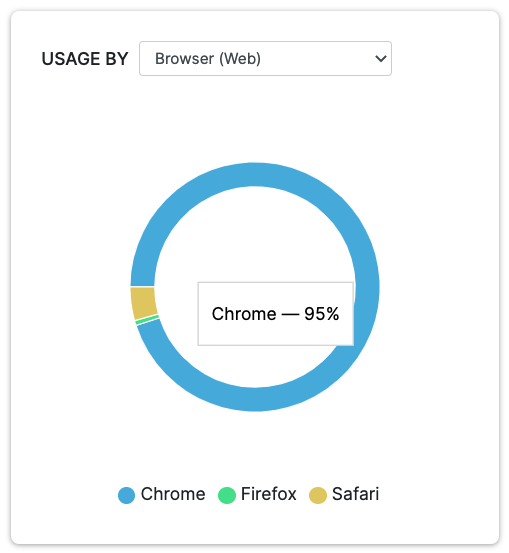Viewport: 509px width, 553px height.
Task: Select the thin green Firefox donut segment
Action: [x=147, y=320]
